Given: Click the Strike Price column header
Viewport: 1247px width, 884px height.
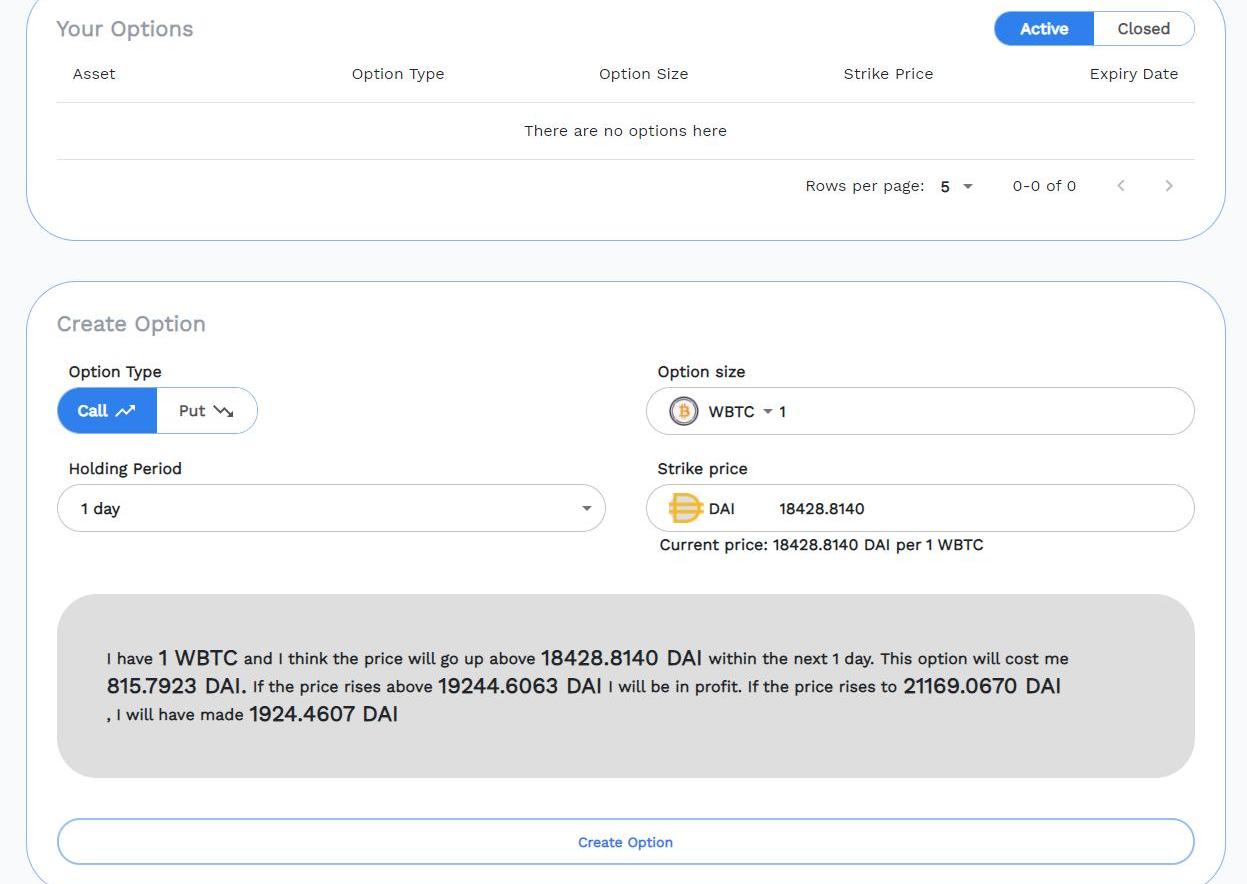Looking at the screenshot, I should click(888, 74).
